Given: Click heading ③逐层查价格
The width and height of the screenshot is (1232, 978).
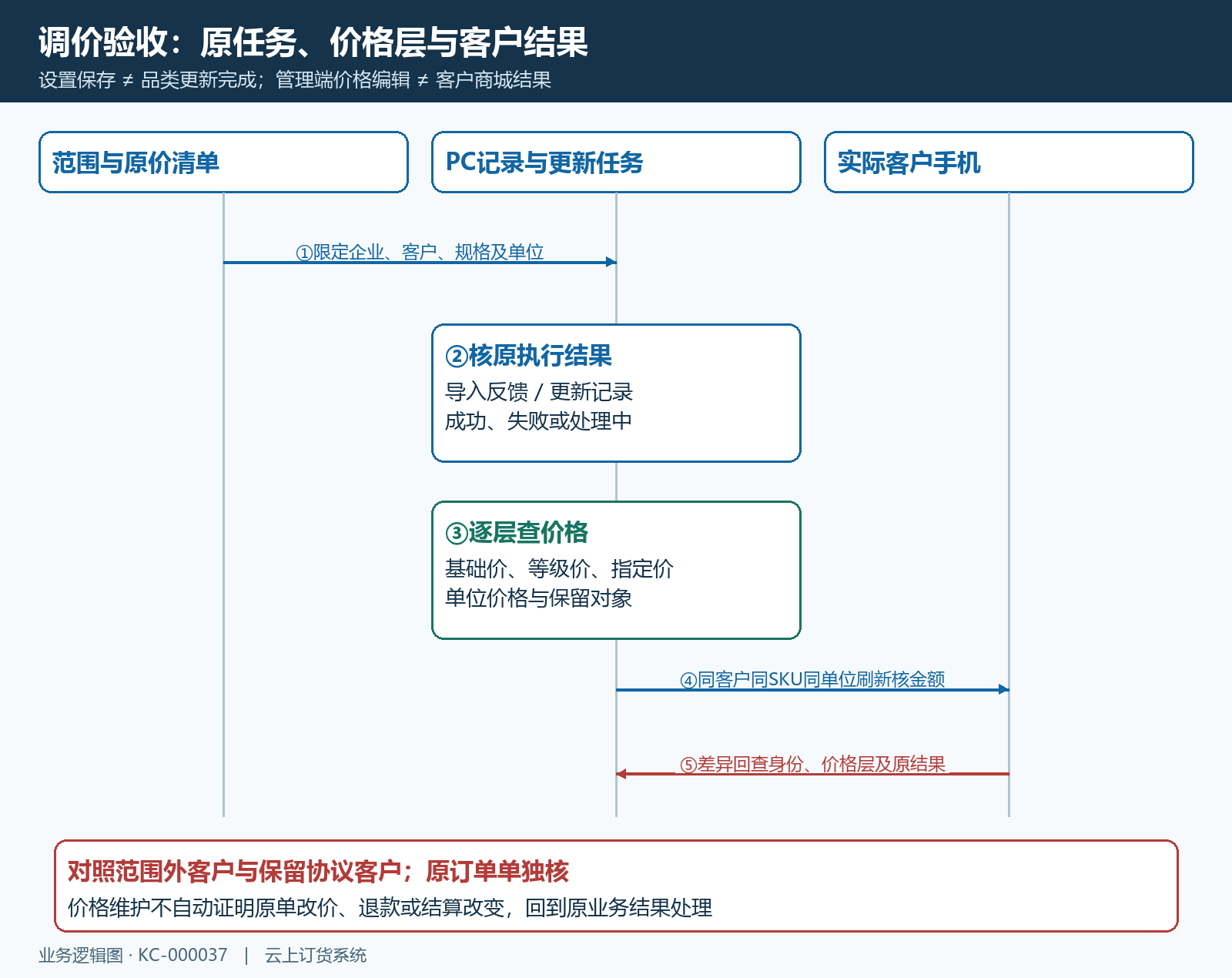Looking at the screenshot, I should coord(517,533).
